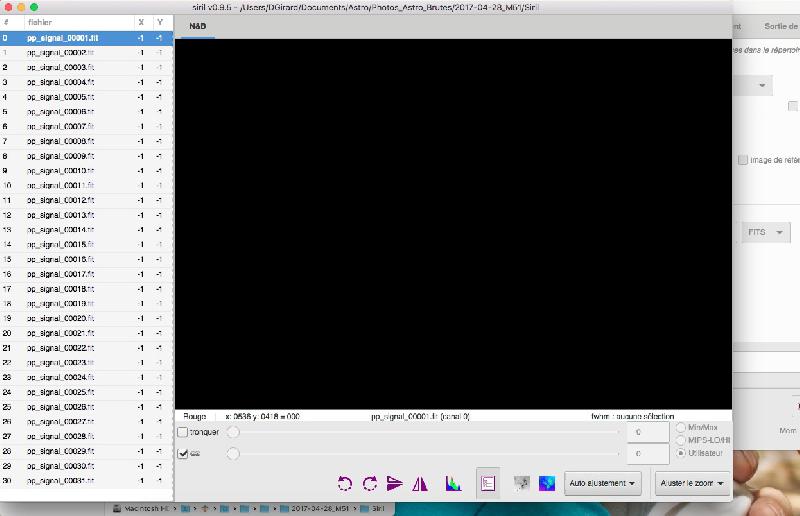The image size is (800, 516).
Task: Sort list by Y column header
Action: pos(160,22)
